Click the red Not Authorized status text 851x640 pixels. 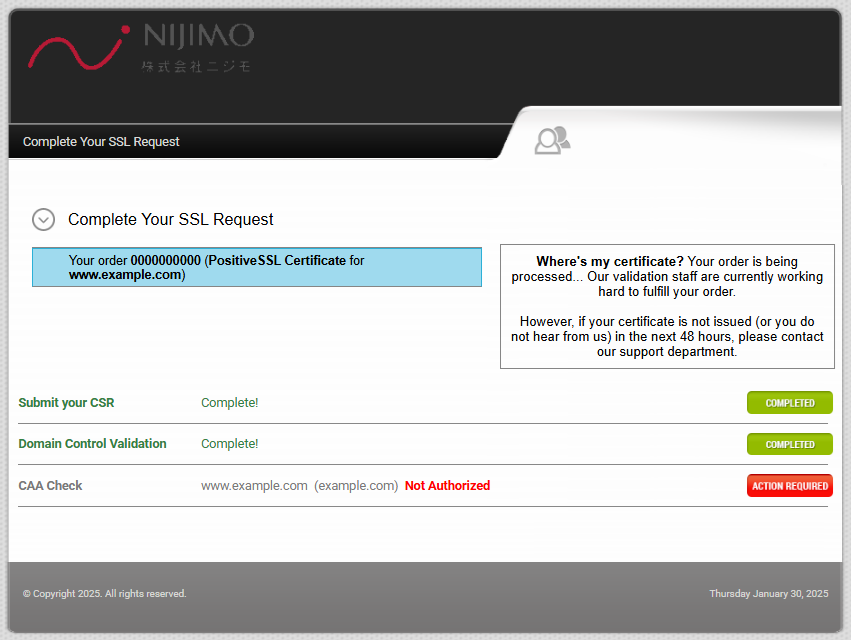point(447,486)
